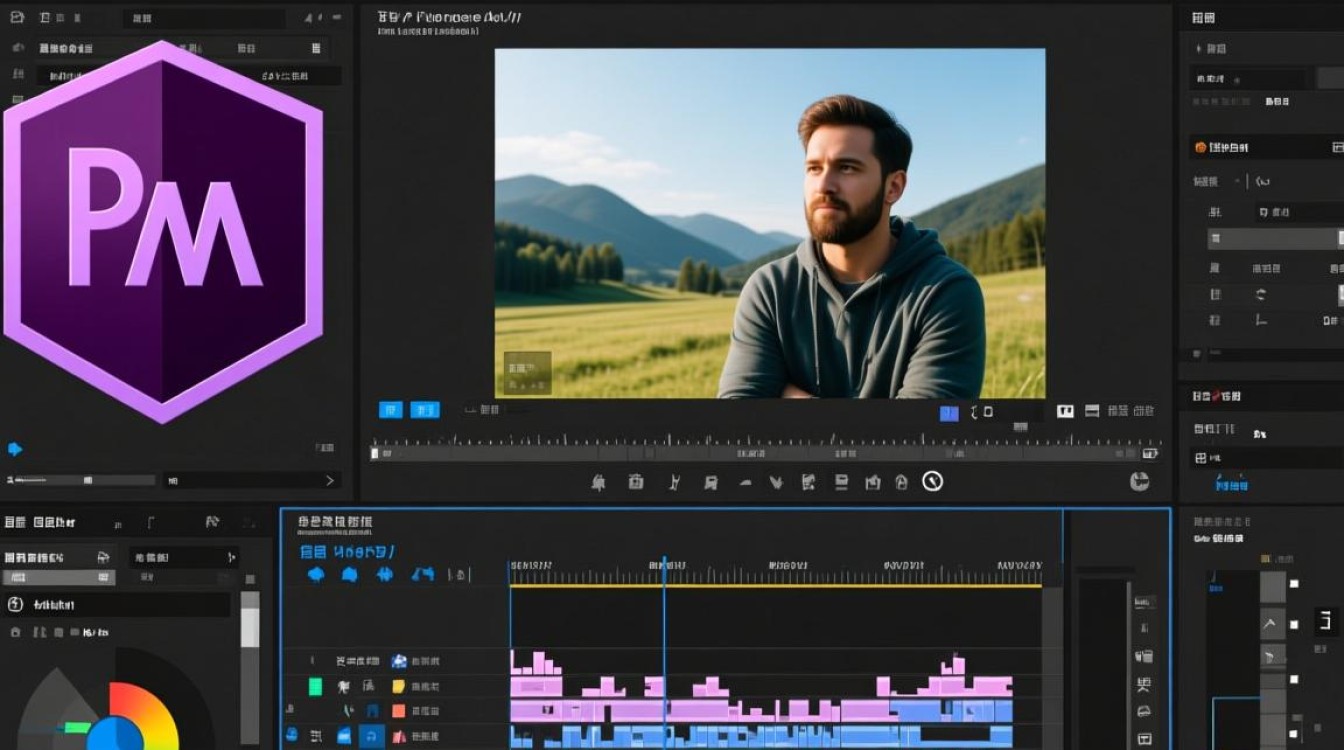Click the padlock icon left of the stopwatch
The width and height of the screenshot is (1344, 750).
pos(901,482)
